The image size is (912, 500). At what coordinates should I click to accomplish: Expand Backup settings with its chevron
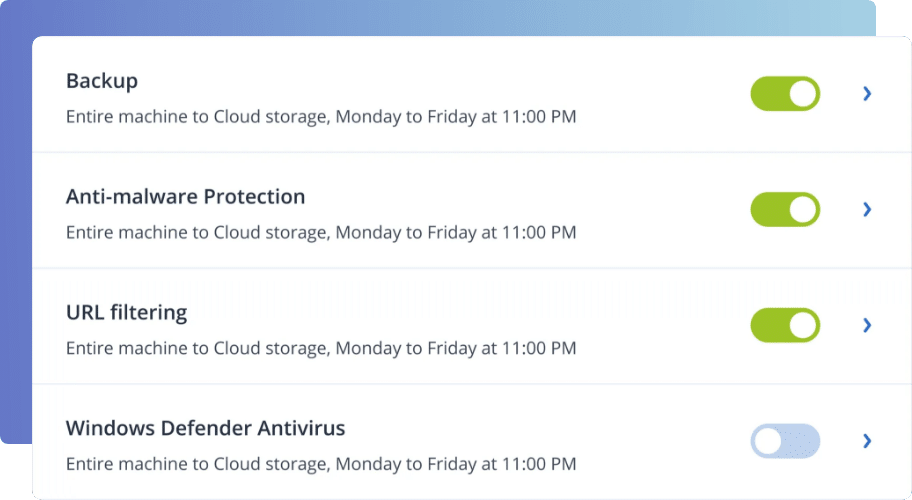click(867, 94)
